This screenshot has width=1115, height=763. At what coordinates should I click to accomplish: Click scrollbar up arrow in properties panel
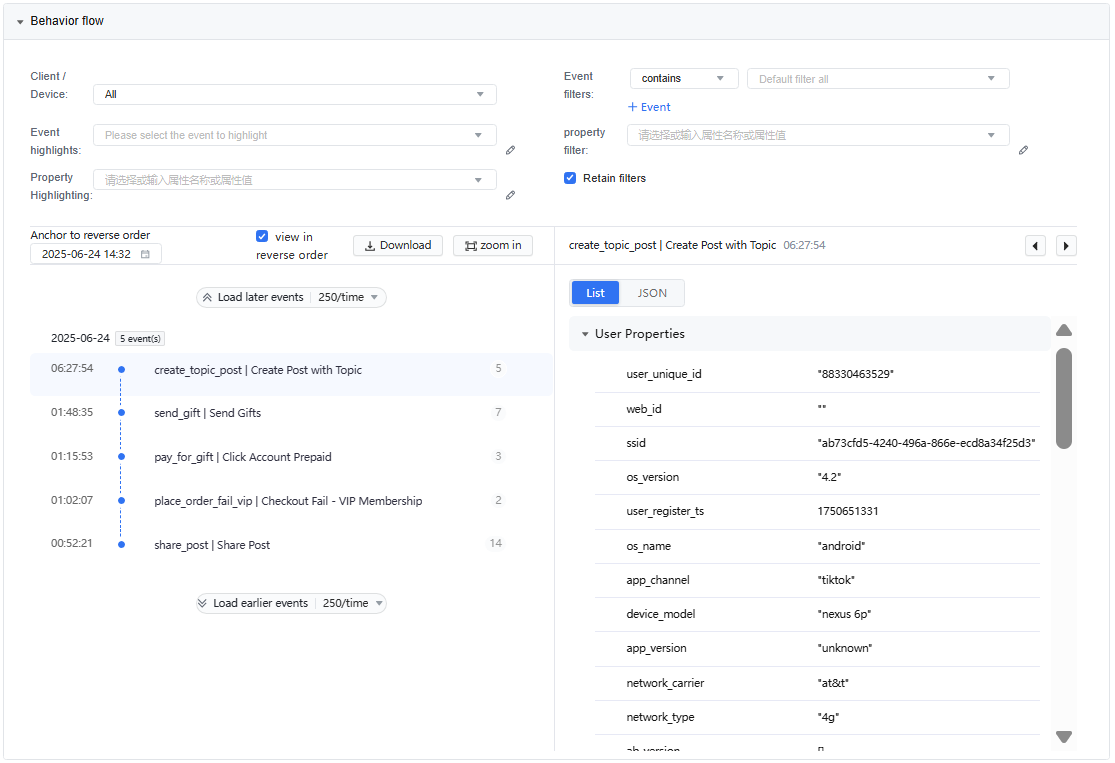1064,330
